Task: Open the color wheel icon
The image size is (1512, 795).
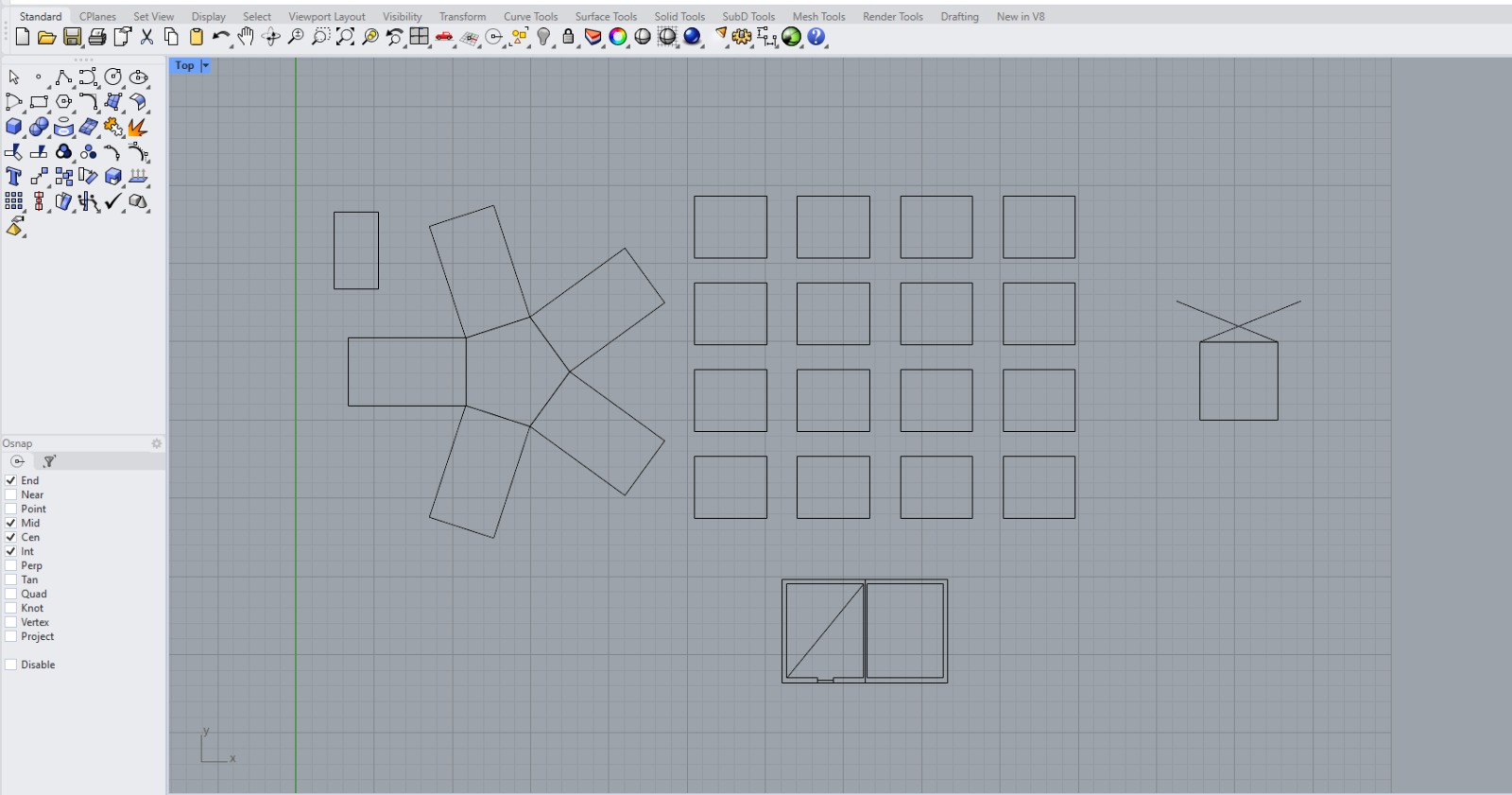Action: tap(618, 37)
